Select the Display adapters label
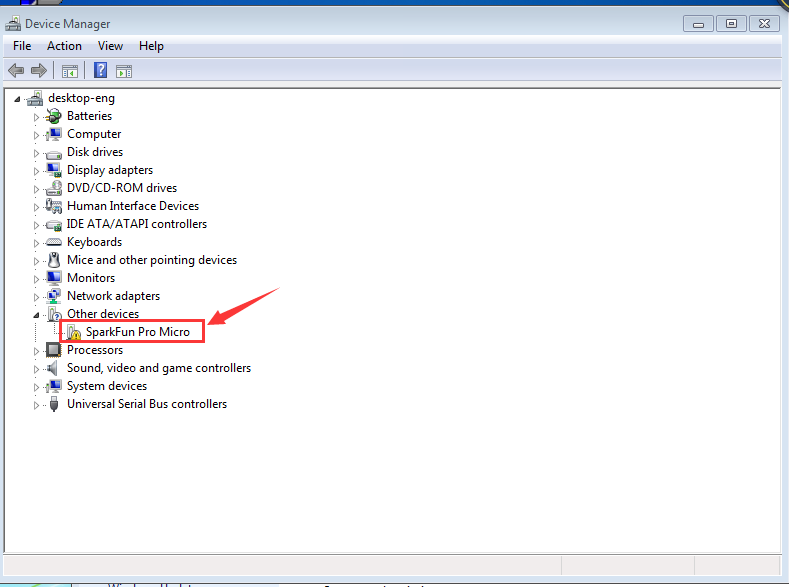 [110, 170]
